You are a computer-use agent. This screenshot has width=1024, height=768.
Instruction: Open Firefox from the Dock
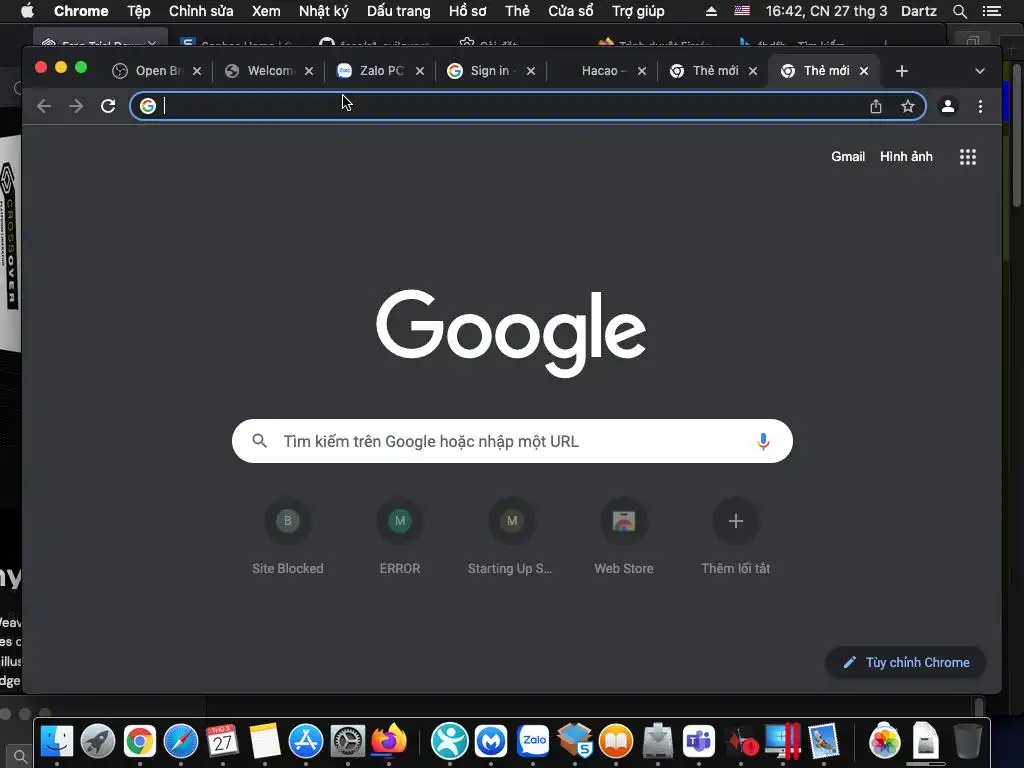pos(389,741)
